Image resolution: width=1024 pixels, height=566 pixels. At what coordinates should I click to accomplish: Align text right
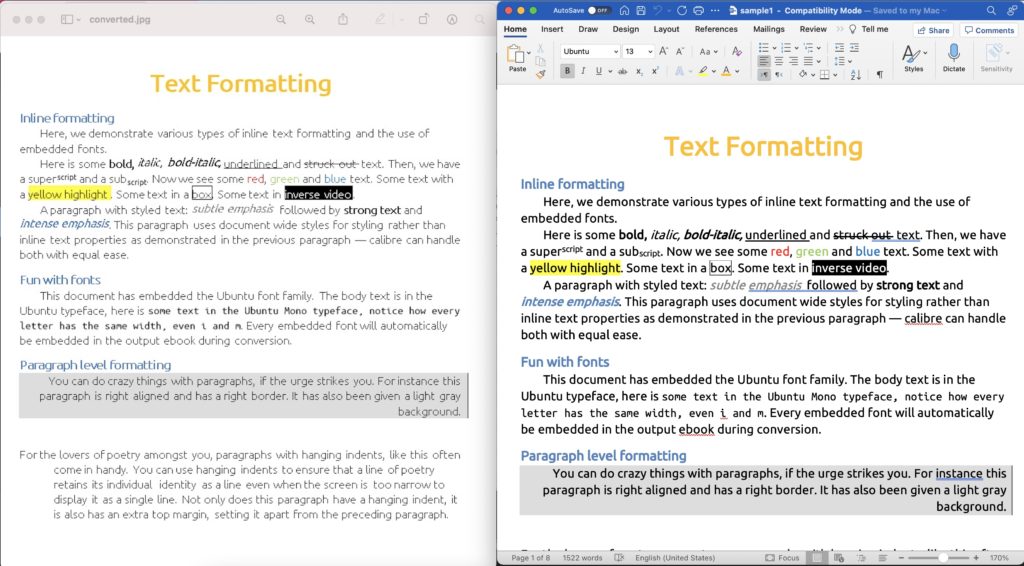[793, 61]
